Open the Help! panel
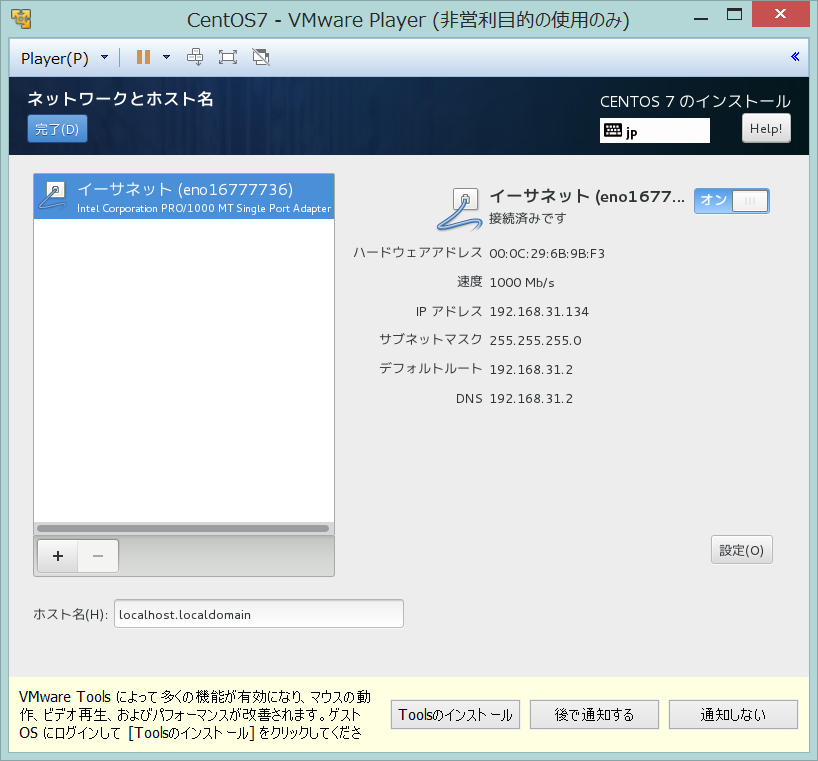The image size is (818, 761). point(766,127)
